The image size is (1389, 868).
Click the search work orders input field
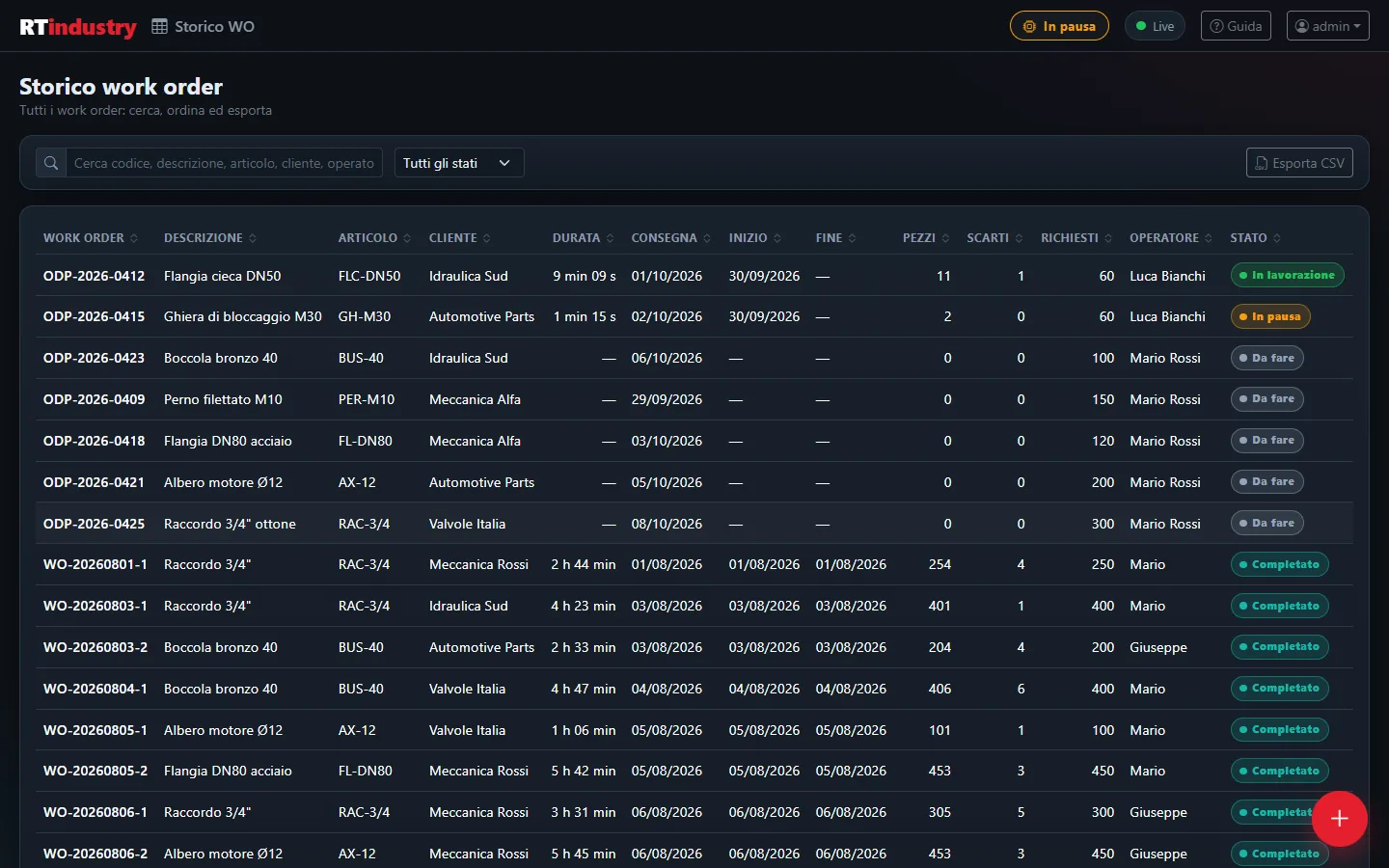tap(224, 163)
